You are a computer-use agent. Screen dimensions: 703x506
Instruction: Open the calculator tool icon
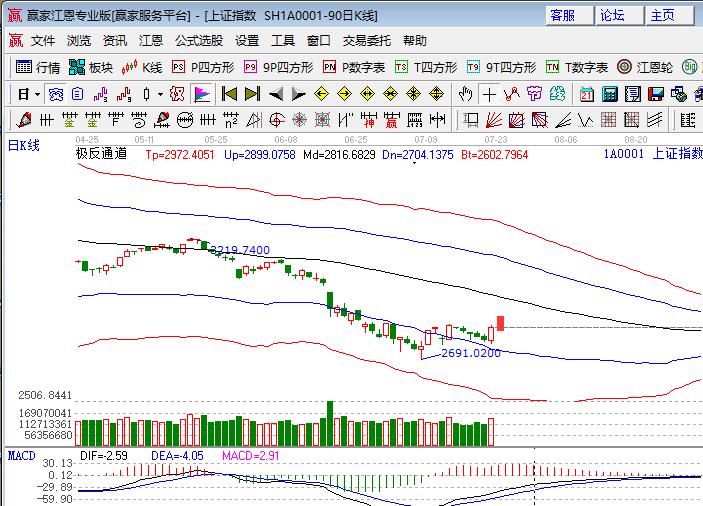[x=610, y=94]
